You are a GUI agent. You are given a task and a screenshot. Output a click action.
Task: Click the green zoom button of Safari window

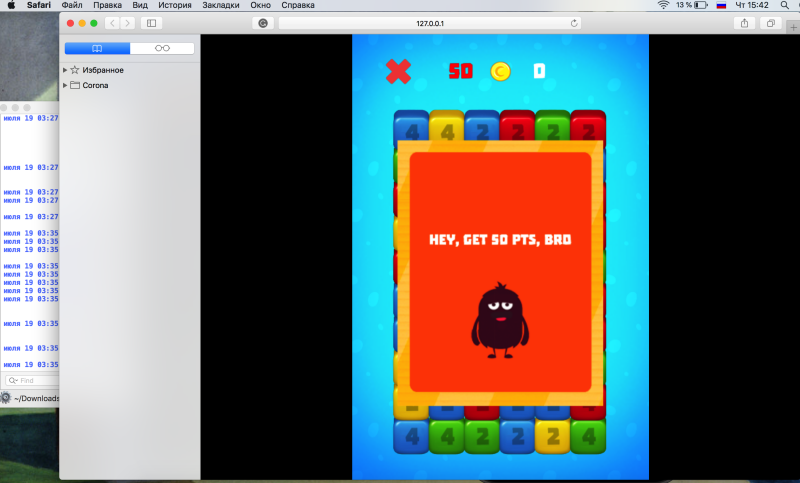[x=94, y=23]
